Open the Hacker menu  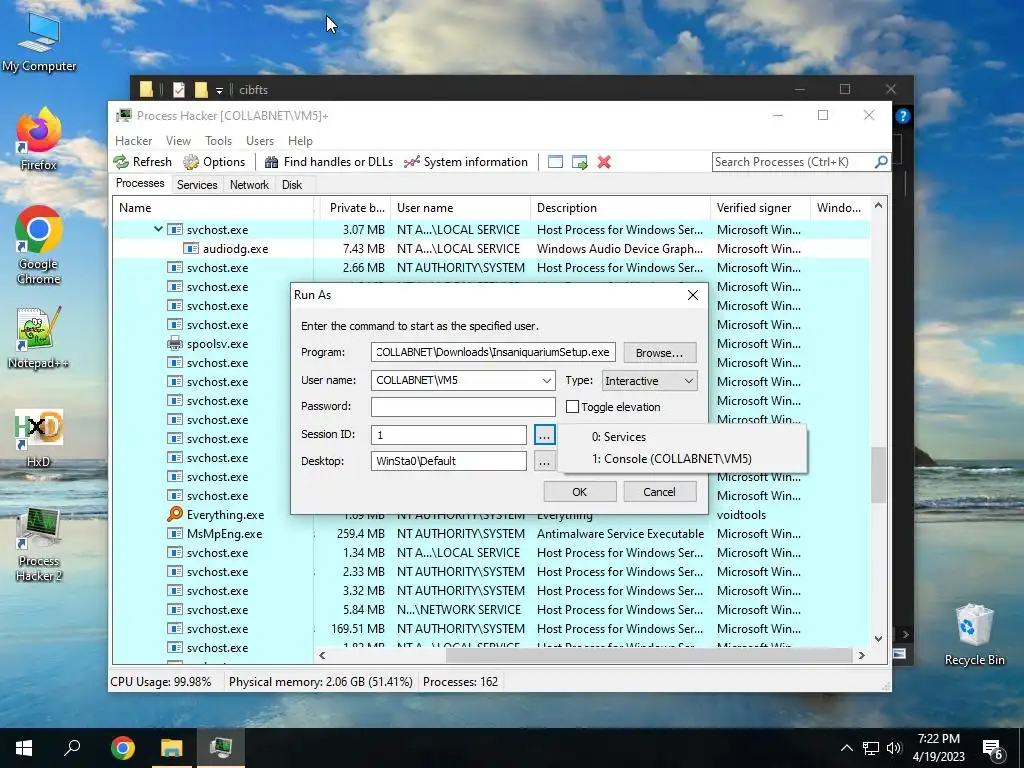pyautogui.click(x=133, y=140)
